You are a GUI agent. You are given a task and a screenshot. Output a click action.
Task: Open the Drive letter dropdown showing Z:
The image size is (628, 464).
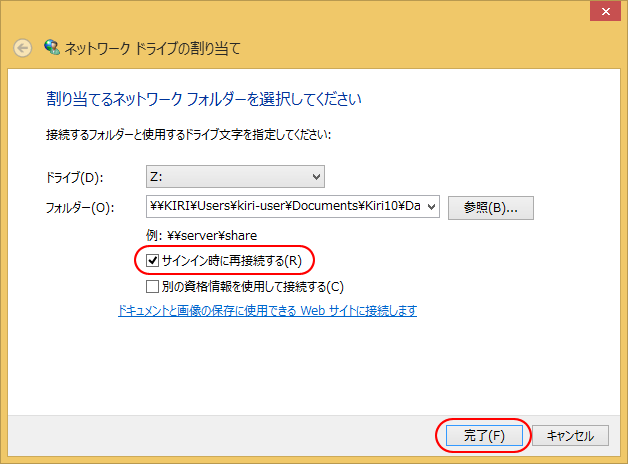235,177
